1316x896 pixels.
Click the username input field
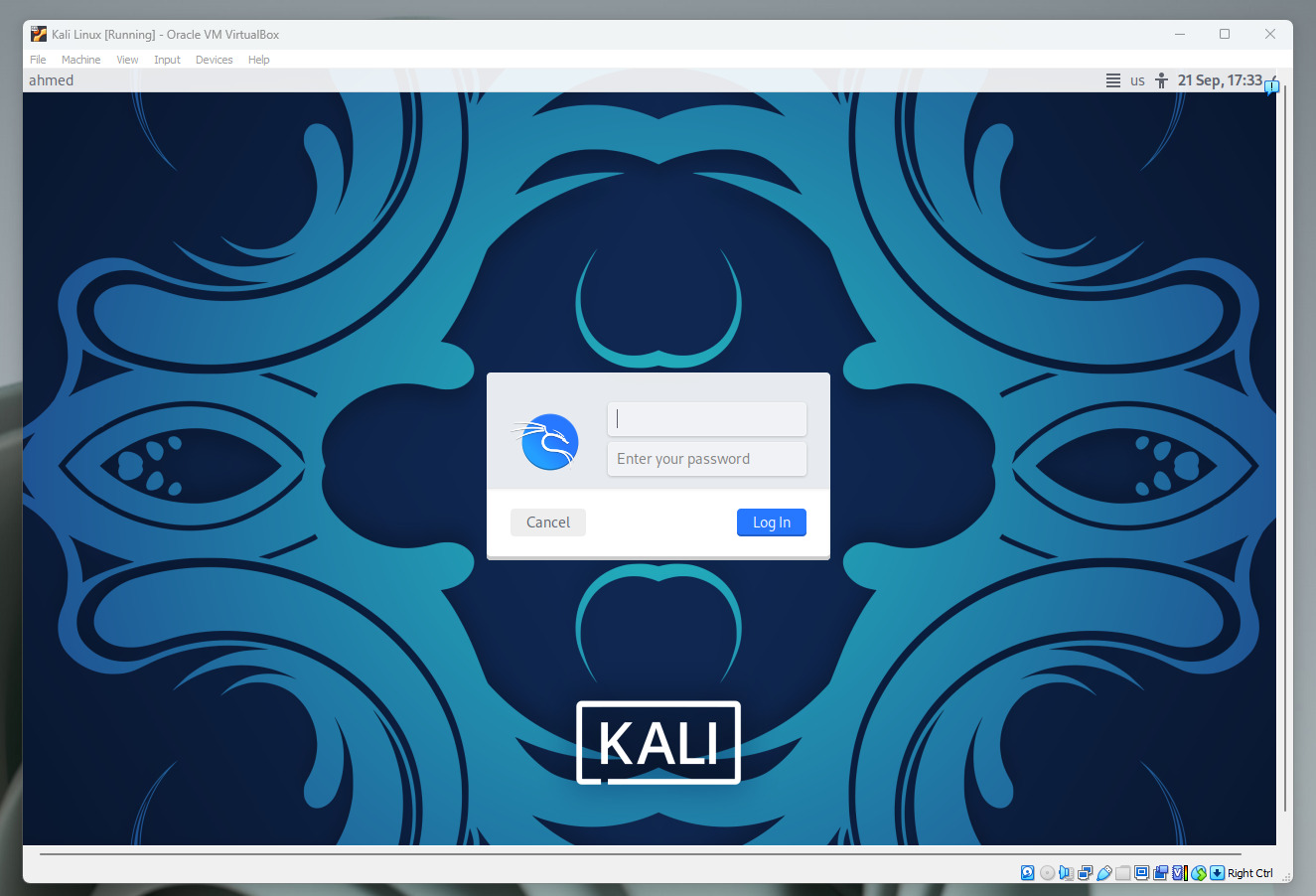(x=706, y=418)
